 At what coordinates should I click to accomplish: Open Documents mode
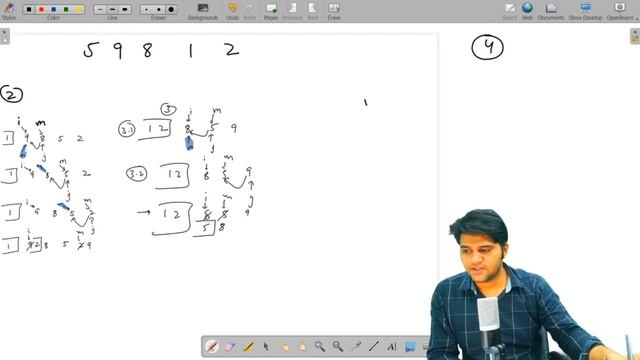(x=551, y=11)
